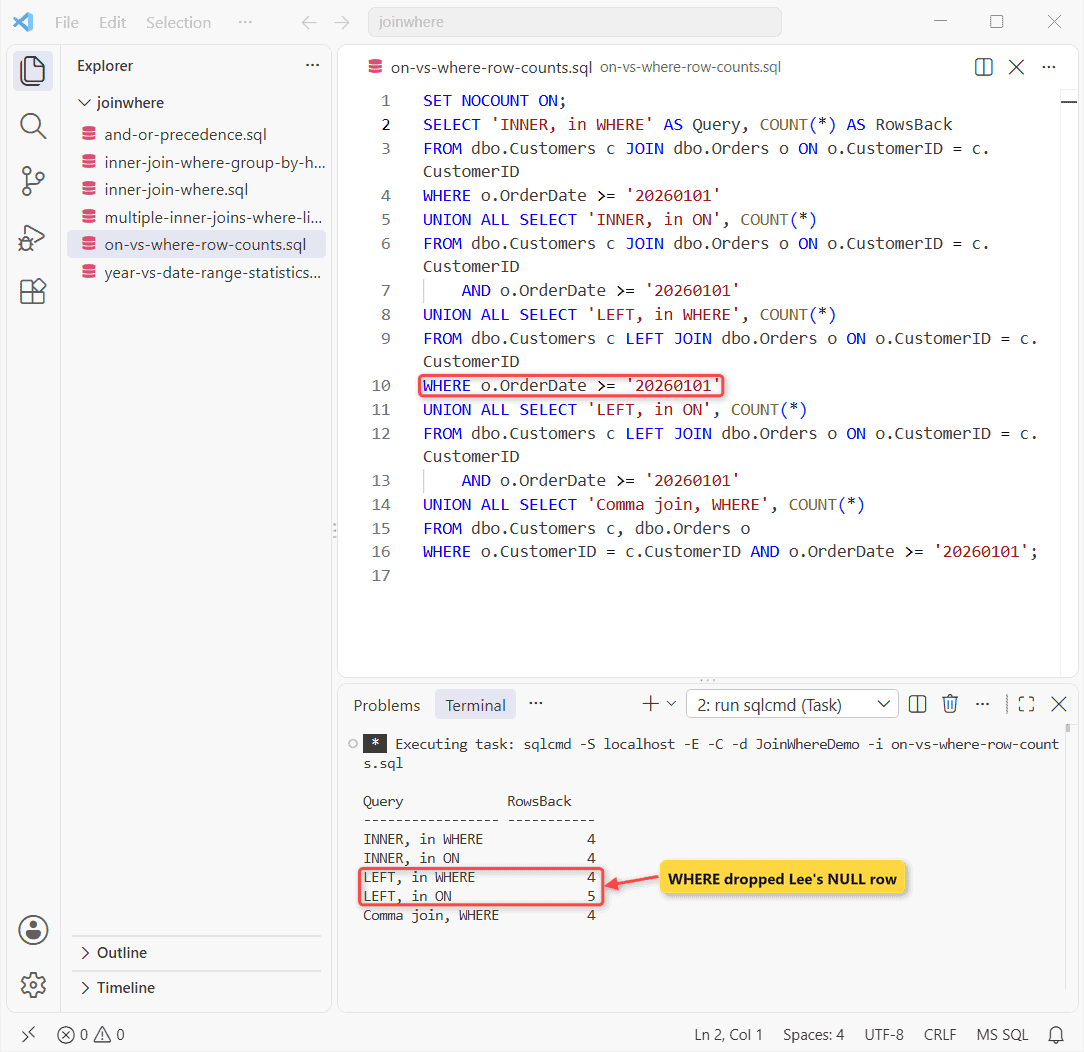Click the VS Code logo icon

click(x=23, y=22)
